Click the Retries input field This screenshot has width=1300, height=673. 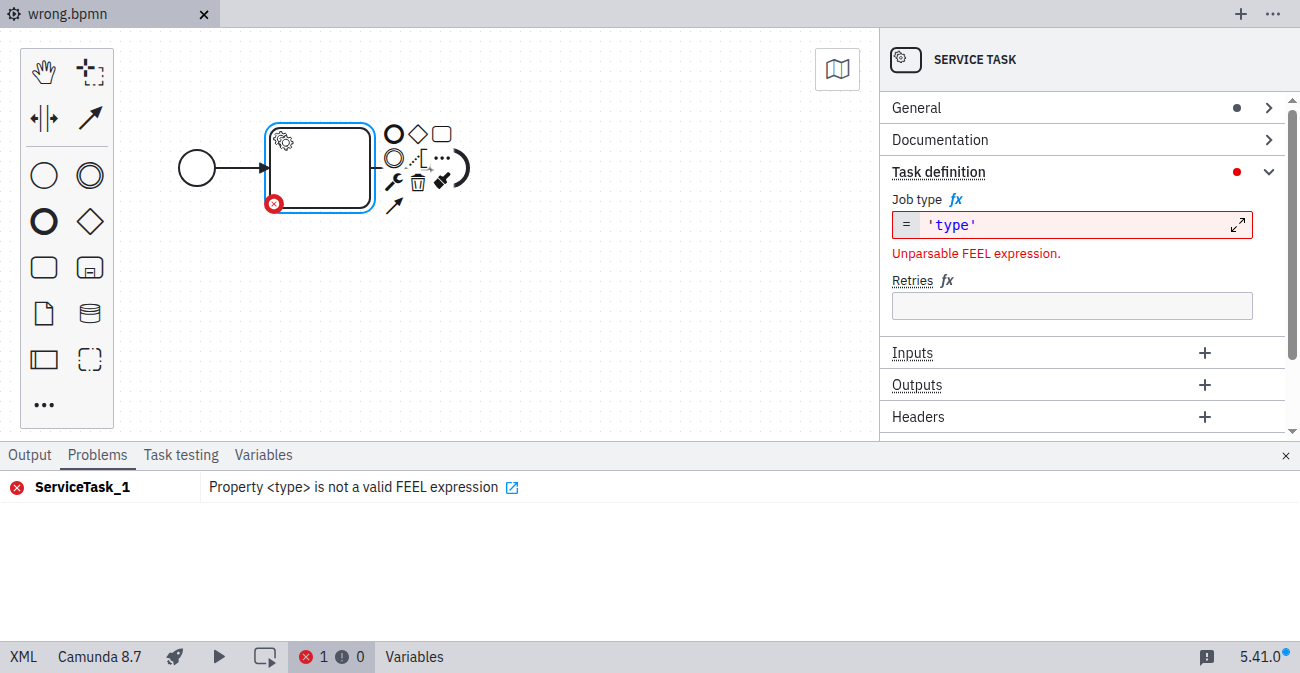1071,306
